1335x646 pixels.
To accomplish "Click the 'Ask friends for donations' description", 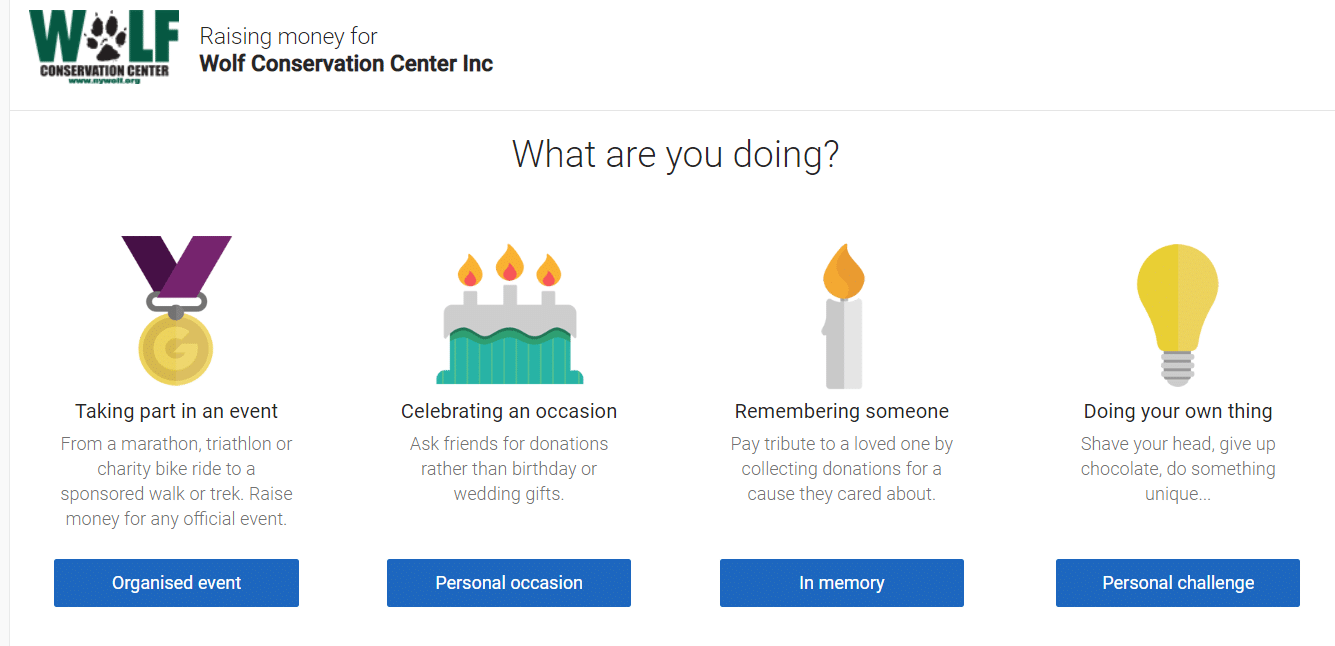I will pos(509,468).
